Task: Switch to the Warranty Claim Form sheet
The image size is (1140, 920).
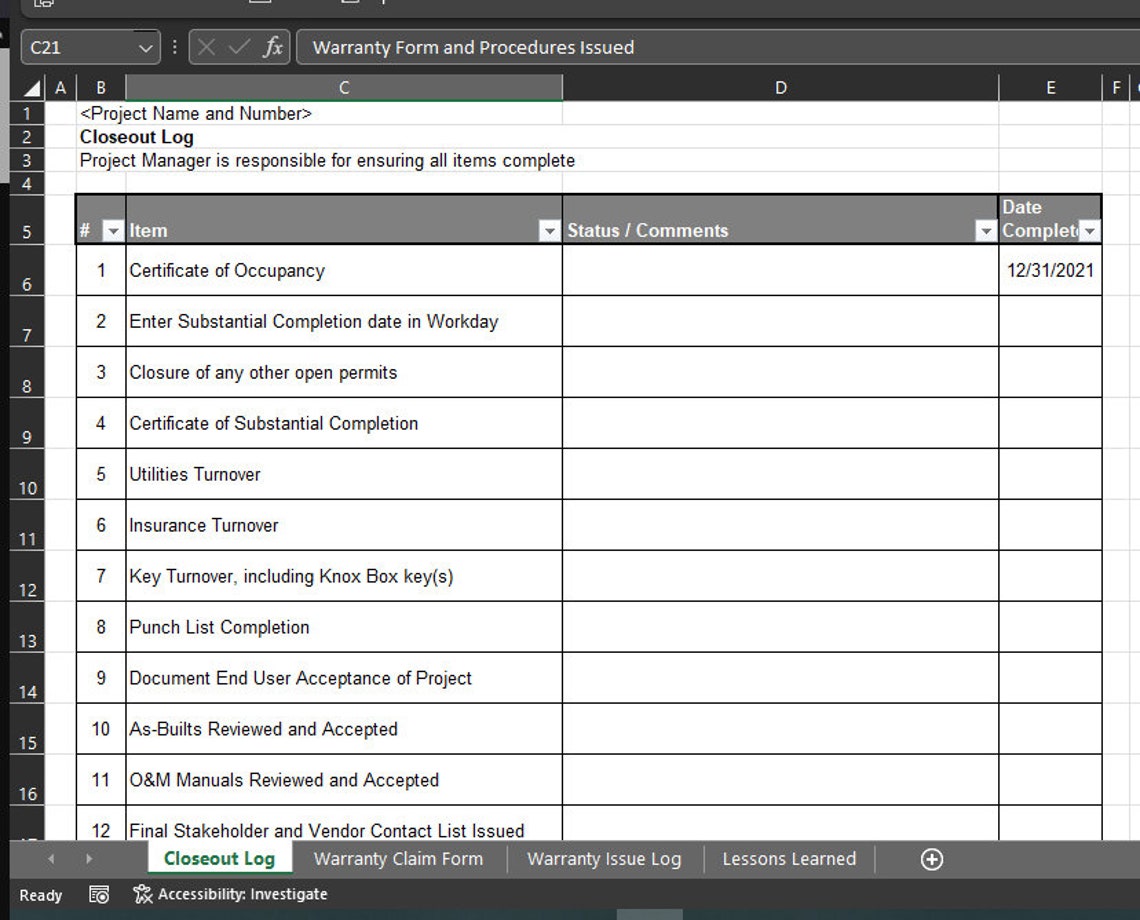Action: coord(398,859)
